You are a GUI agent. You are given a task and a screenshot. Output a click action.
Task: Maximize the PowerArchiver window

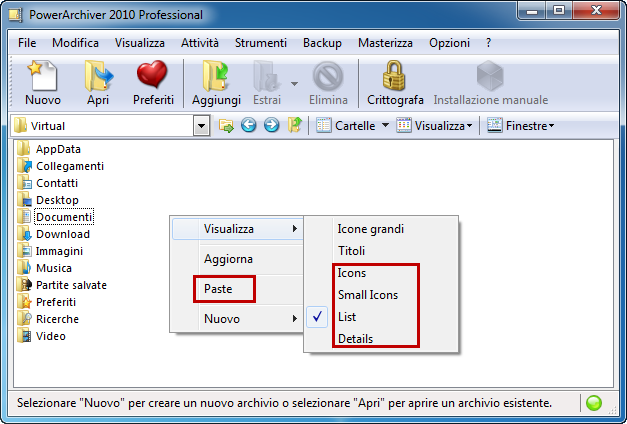(559, 10)
